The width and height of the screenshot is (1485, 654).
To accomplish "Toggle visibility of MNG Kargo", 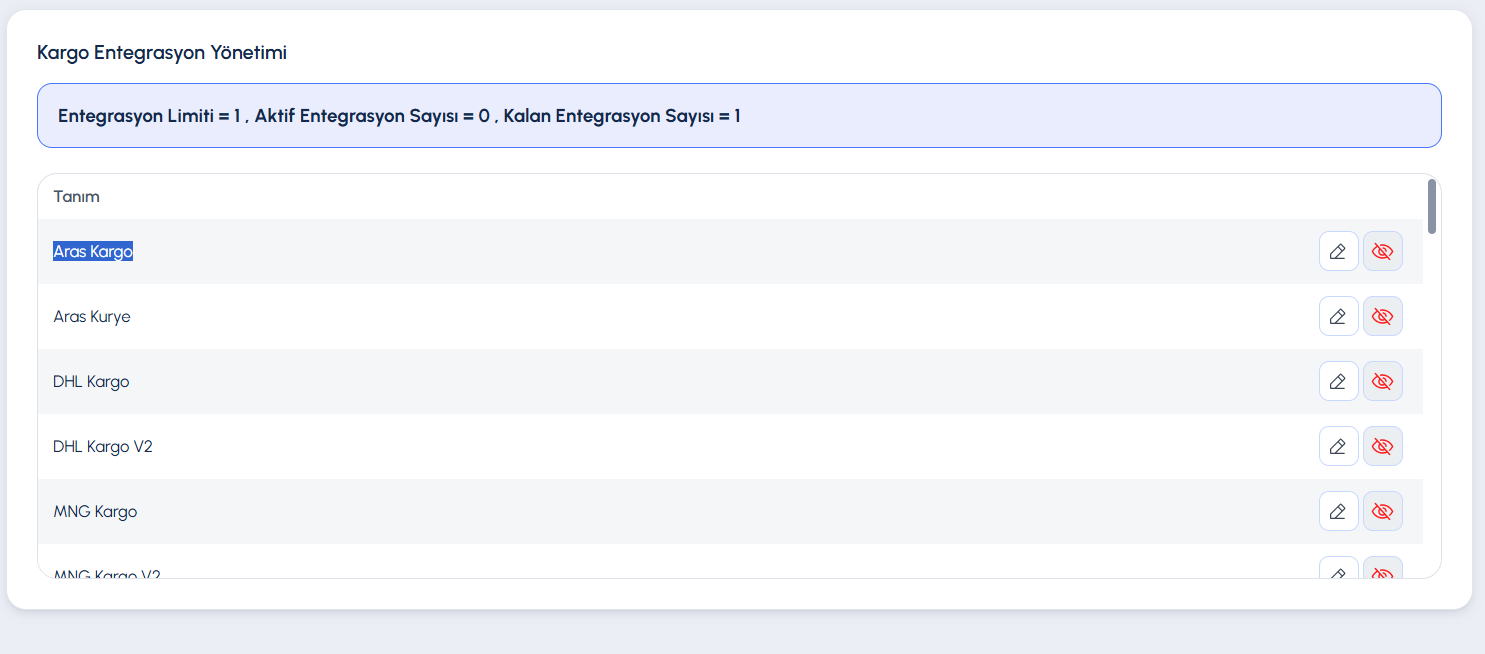I will (1382, 511).
